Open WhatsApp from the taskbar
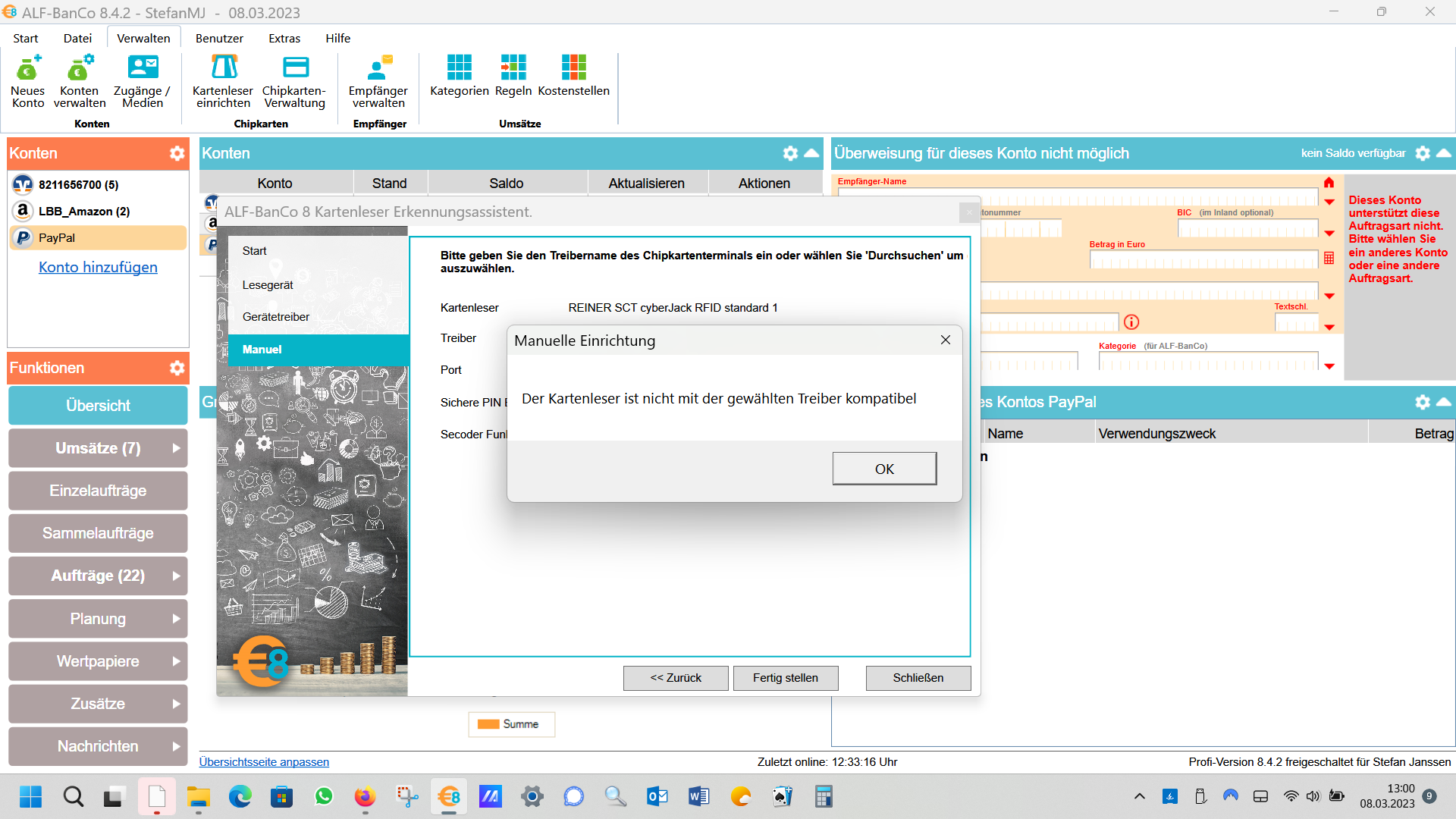 tap(324, 796)
